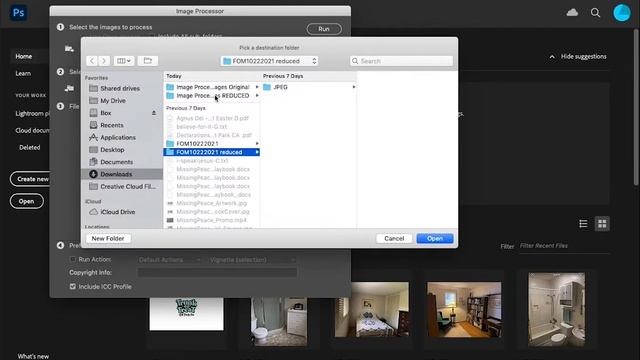
Task: Open What's new link
Action: tap(33, 356)
